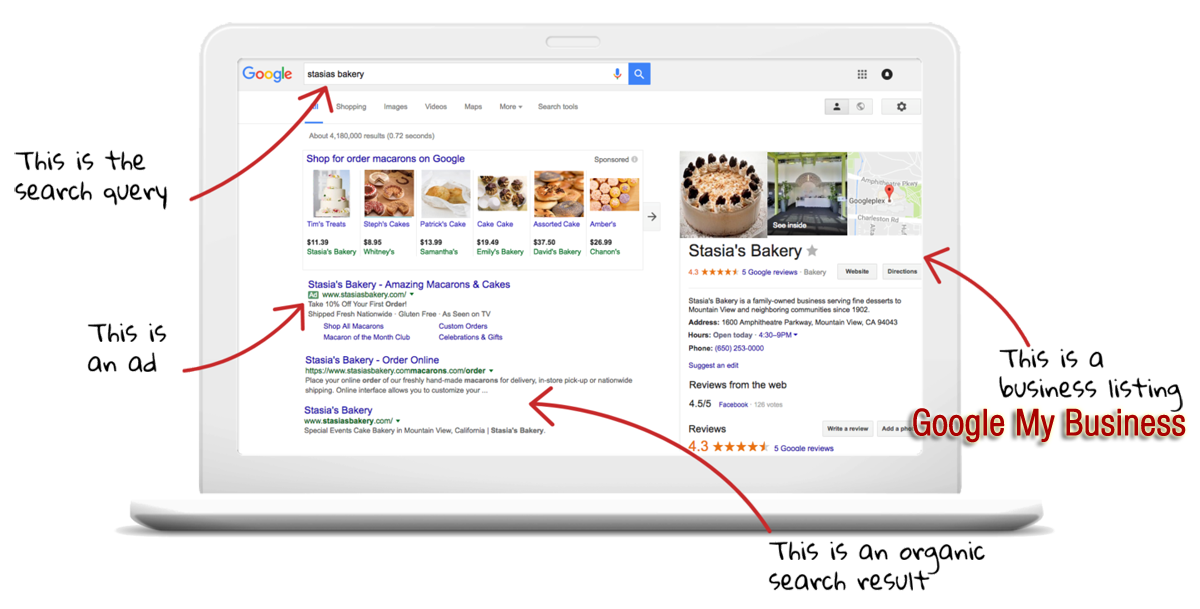Click the voice search microphone icon
The width and height of the screenshot is (1200, 609).
pyautogui.click(x=618, y=74)
